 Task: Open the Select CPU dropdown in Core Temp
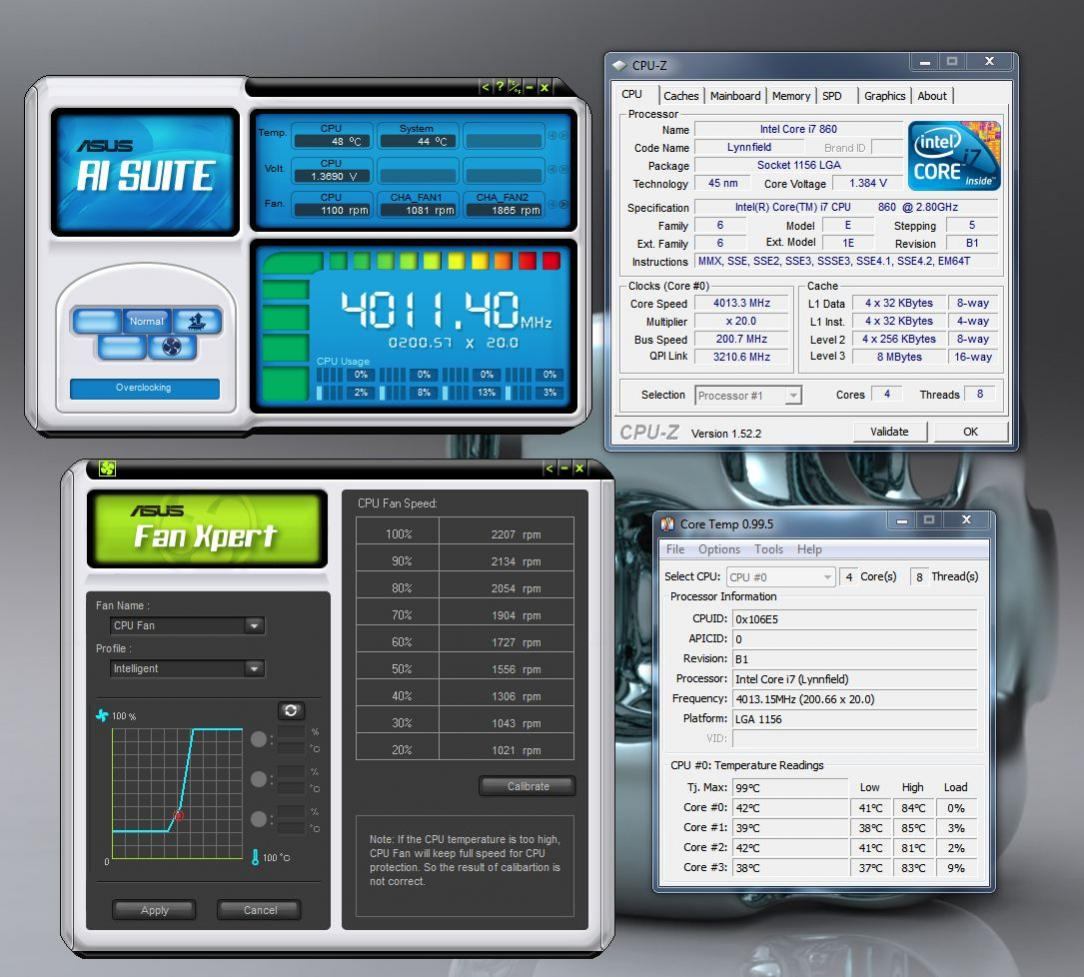point(781,577)
